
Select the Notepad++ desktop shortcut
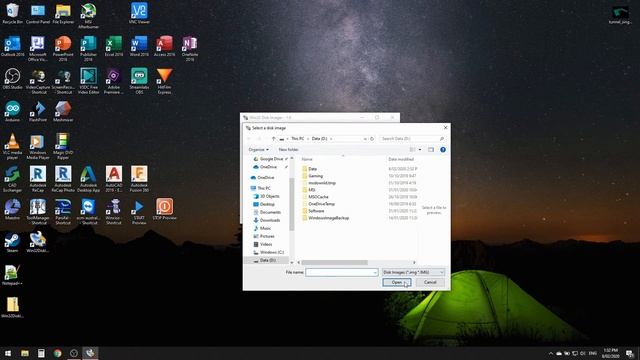click(12, 274)
